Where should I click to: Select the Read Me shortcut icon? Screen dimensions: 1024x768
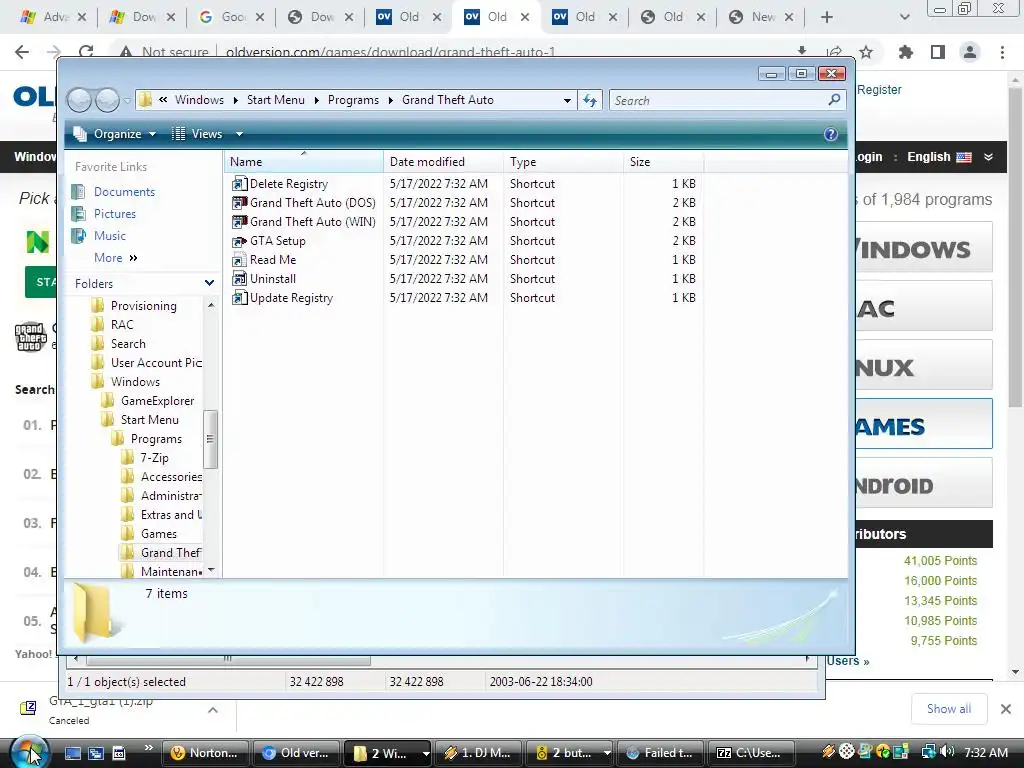240,260
